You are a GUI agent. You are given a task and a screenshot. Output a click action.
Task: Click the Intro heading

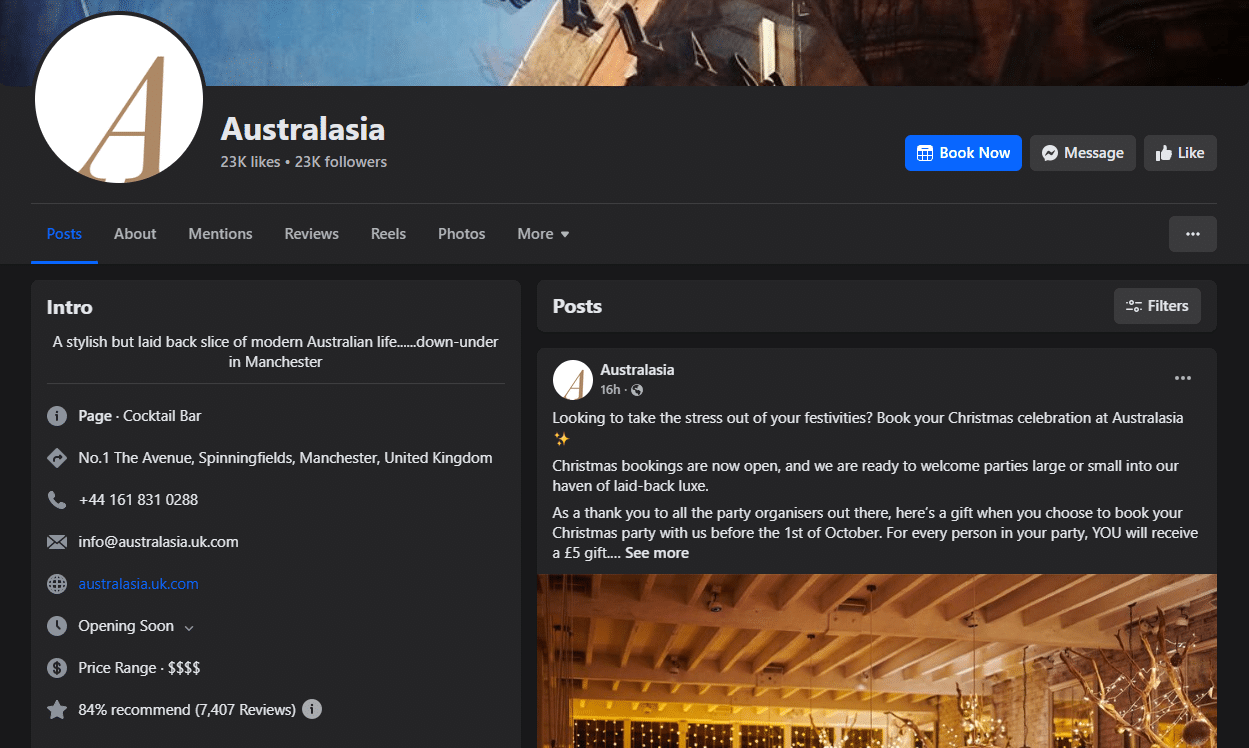[70, 308]
